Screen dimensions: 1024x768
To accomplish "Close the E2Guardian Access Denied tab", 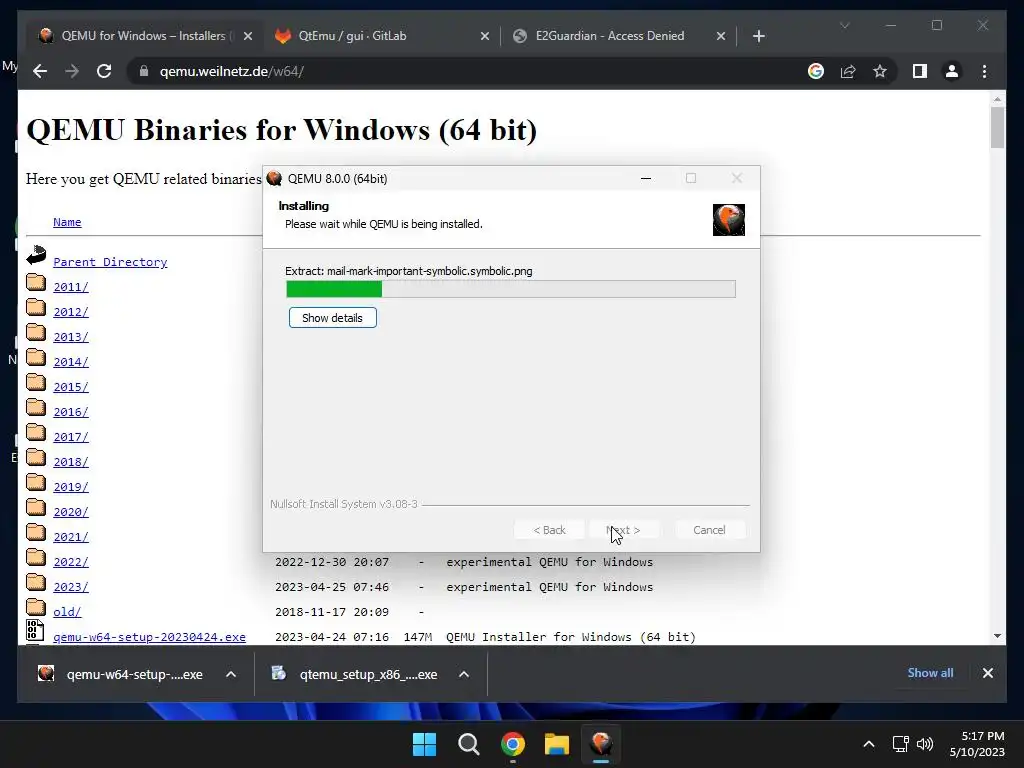I will click(x=720, y=36).
